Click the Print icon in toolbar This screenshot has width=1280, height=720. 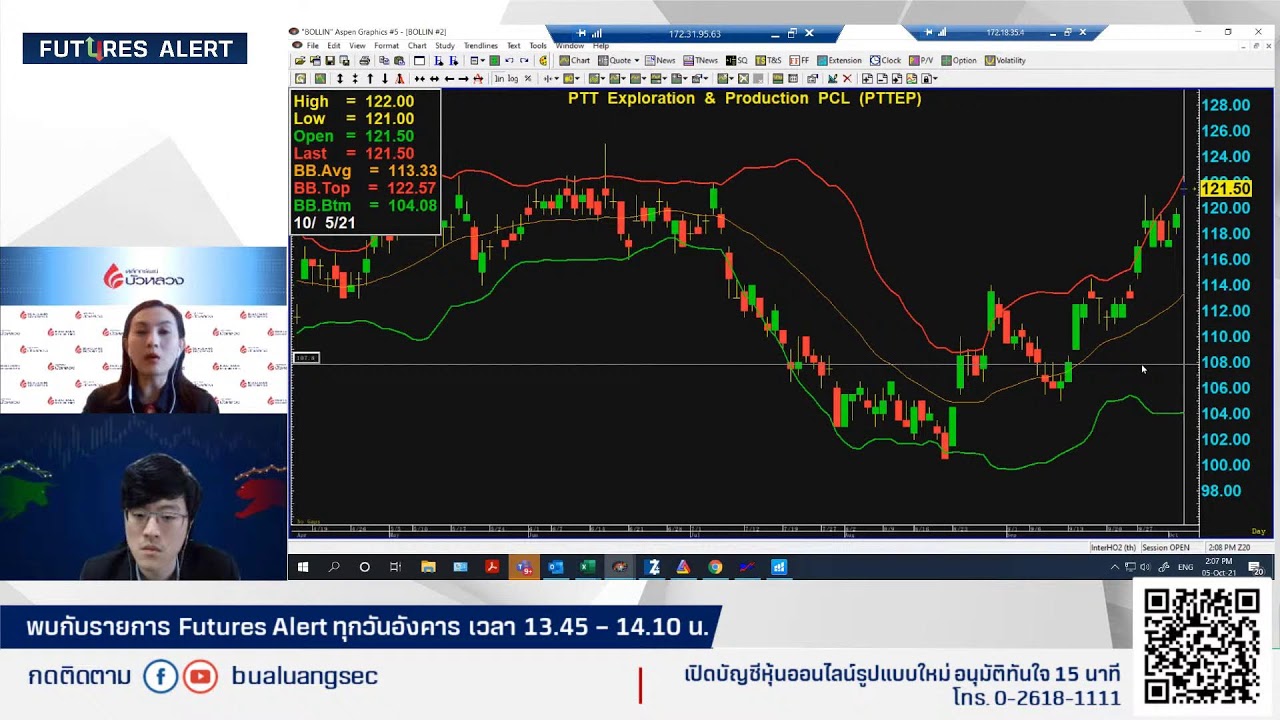[364, 60]
